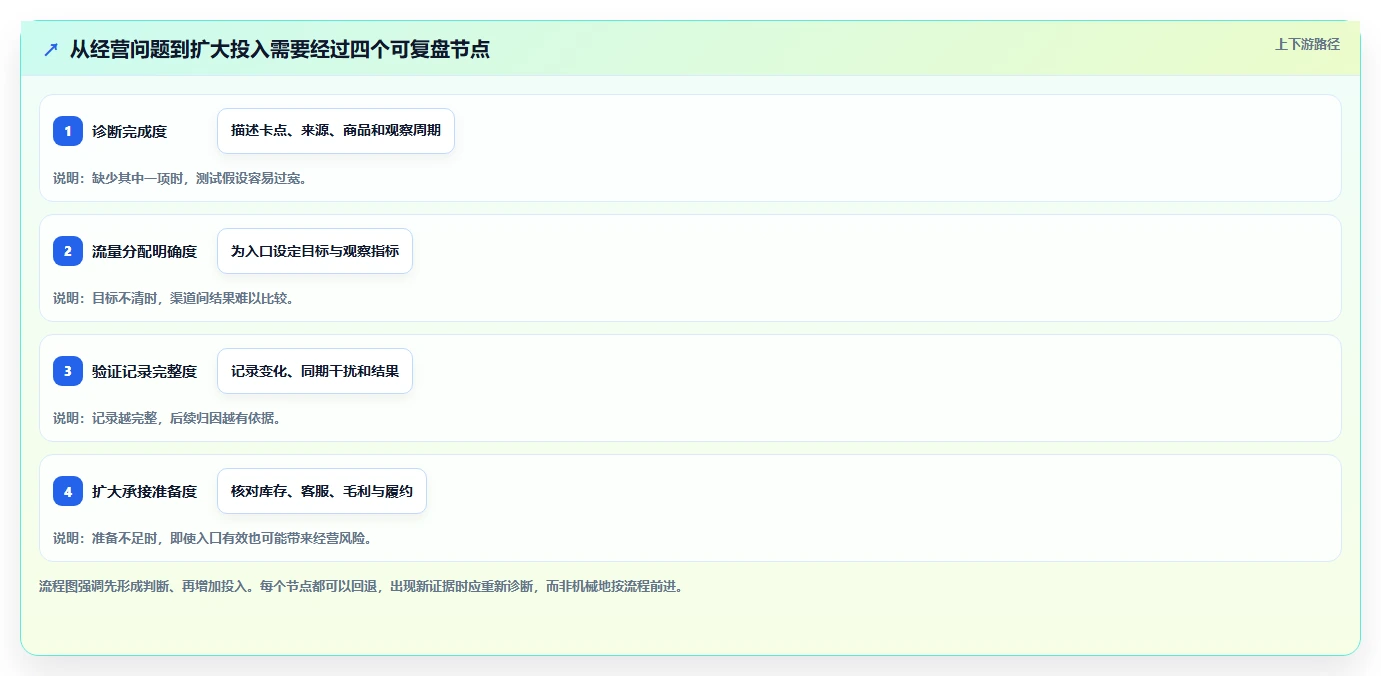The height and width of the screenshot is (676, 1381).
Task: Select the 上下游路径 label in header
Action: tap(1307, 44)
